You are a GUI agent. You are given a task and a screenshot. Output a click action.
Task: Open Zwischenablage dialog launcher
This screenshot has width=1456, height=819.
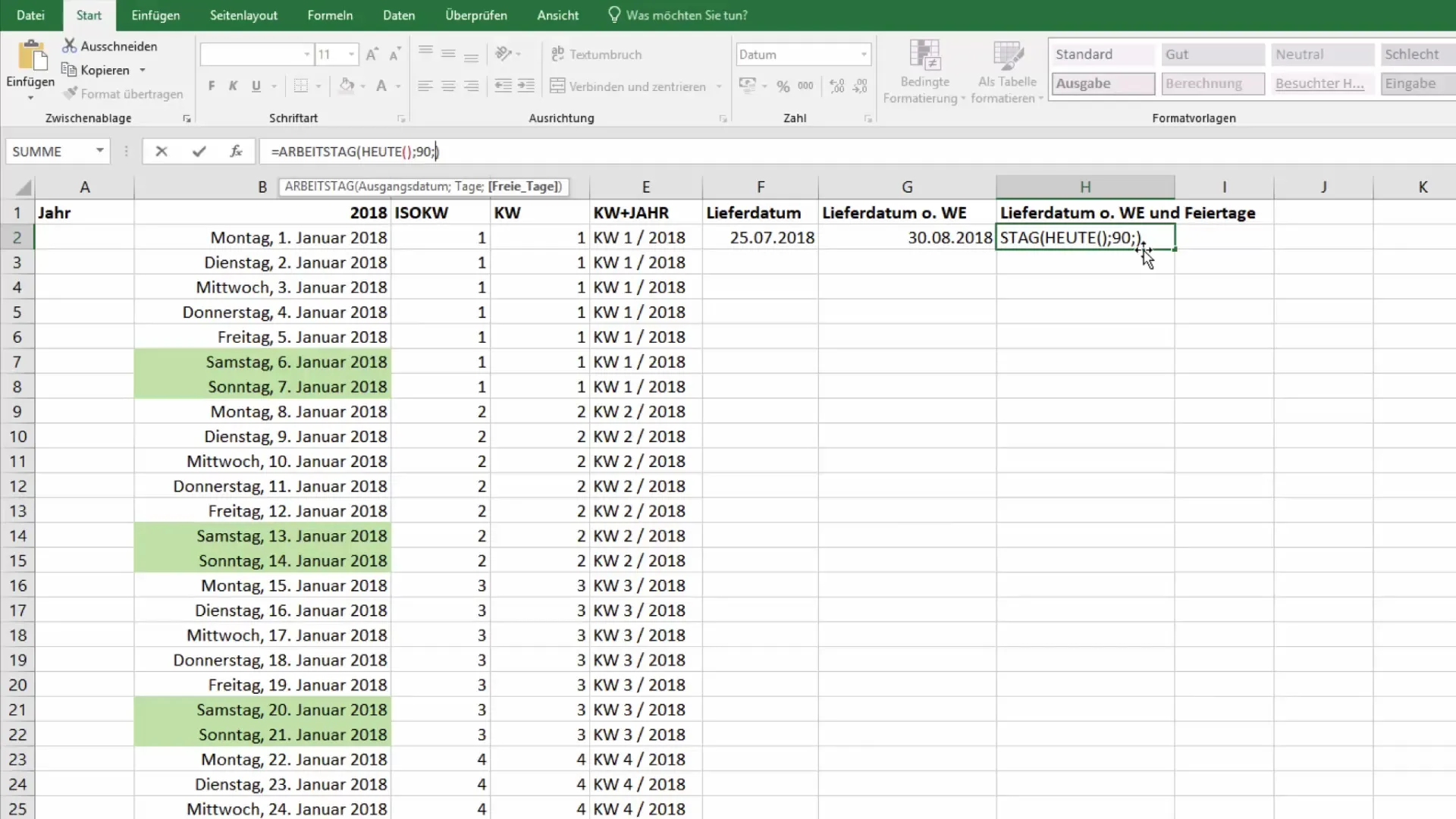187,118
